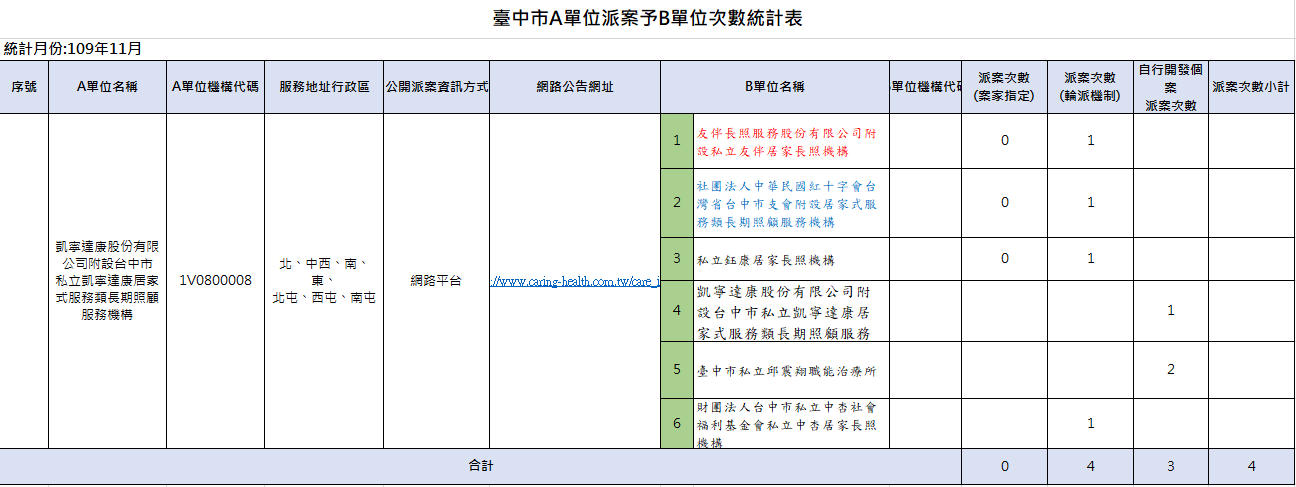Select 自行開發 value 1 in row 4
The image size is (1296, 487).
coord(1171,311)
